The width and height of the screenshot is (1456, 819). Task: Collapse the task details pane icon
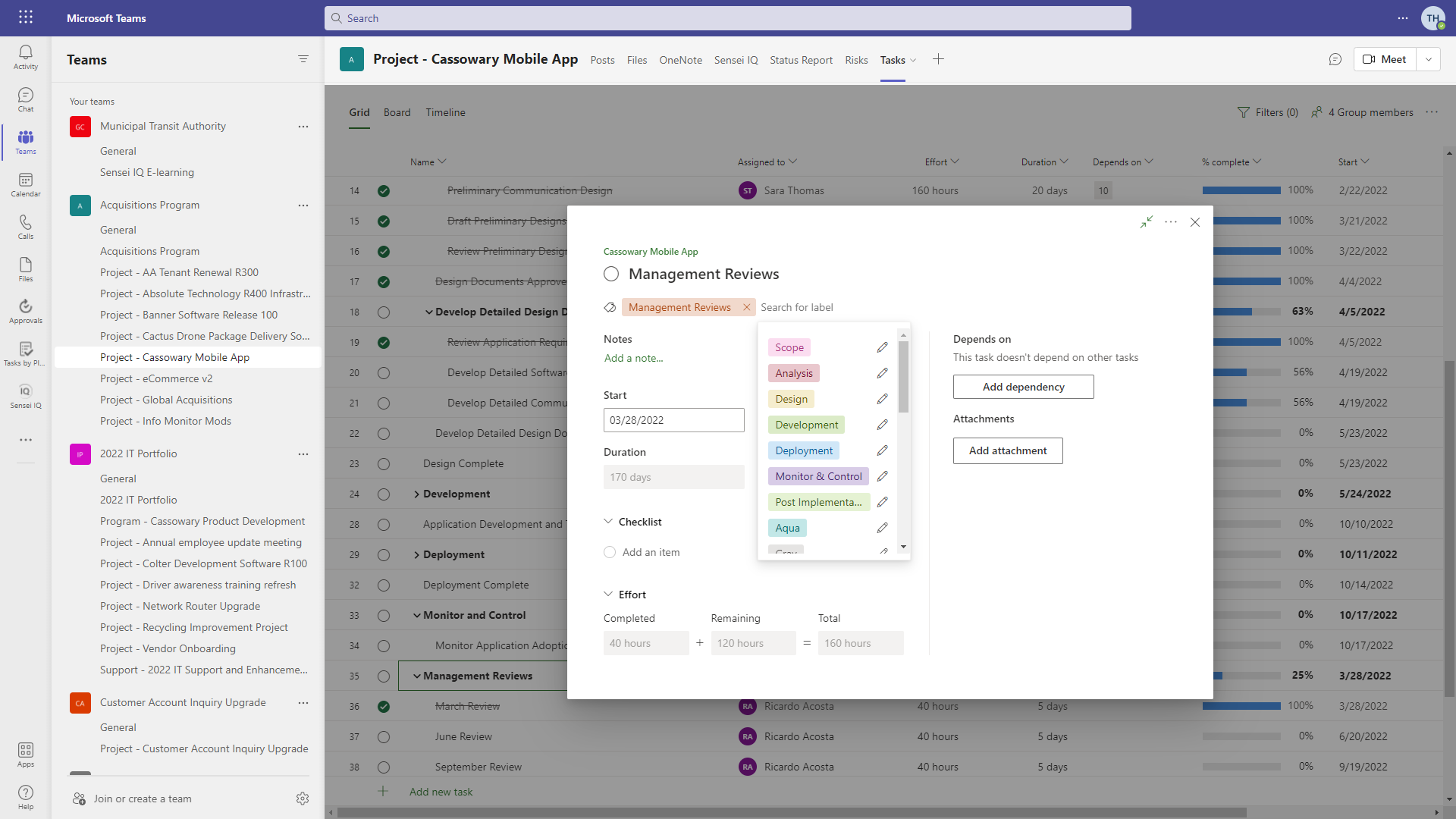pyautogui.click(x=1147, y=221)
